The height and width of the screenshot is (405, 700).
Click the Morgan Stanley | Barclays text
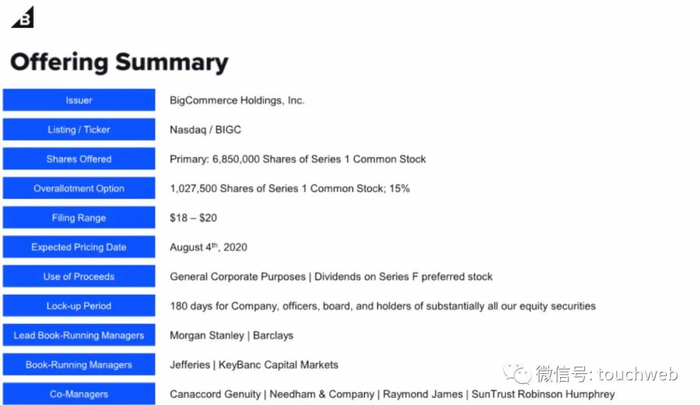point(231,336)
